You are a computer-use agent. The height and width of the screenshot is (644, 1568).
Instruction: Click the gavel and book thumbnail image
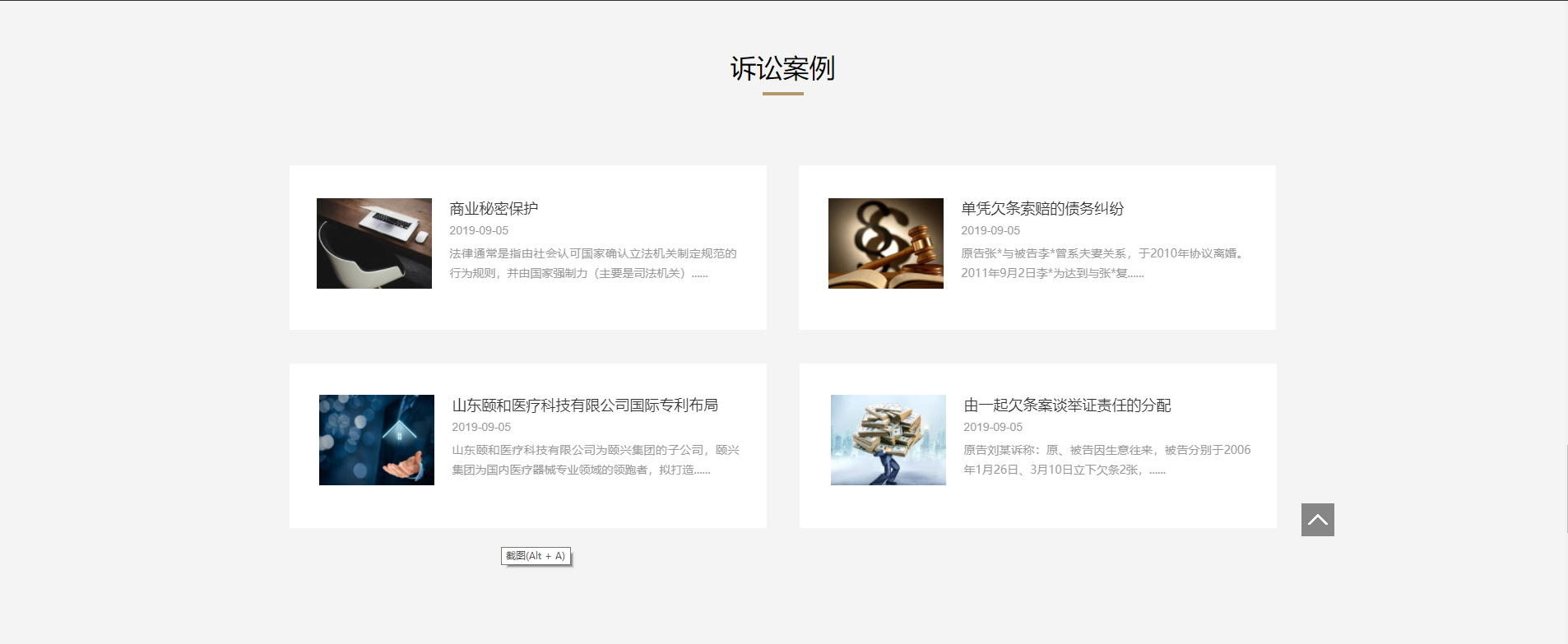point(885,243)
